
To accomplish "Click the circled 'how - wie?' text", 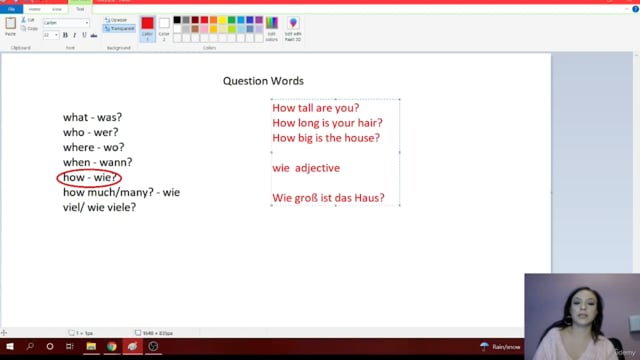I will point(89,178).
